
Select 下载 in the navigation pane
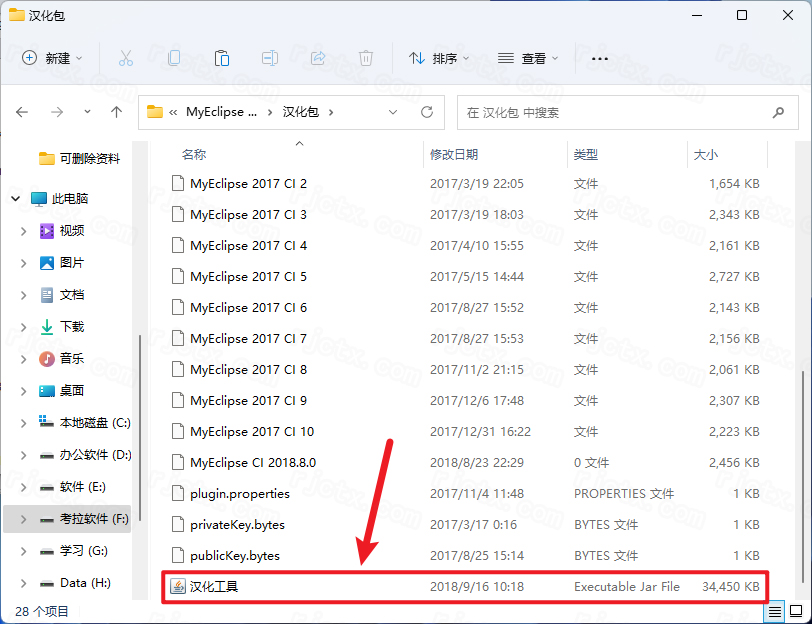(72, 327)
